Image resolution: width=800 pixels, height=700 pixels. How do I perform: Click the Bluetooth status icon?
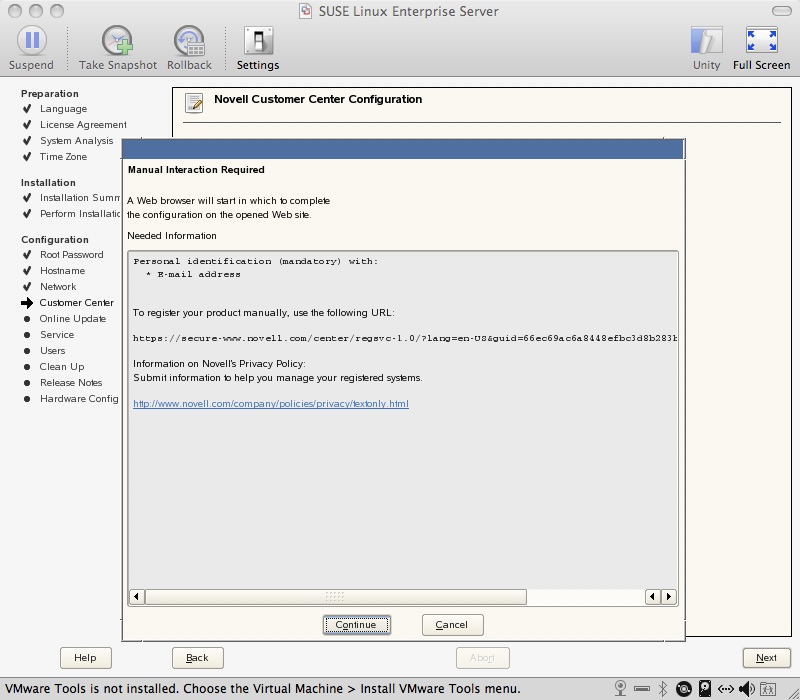tap(663, 689)
